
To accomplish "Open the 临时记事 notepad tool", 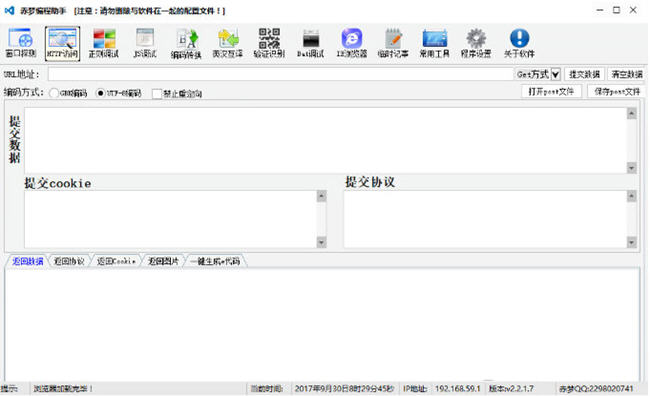I will pos(393,43).
